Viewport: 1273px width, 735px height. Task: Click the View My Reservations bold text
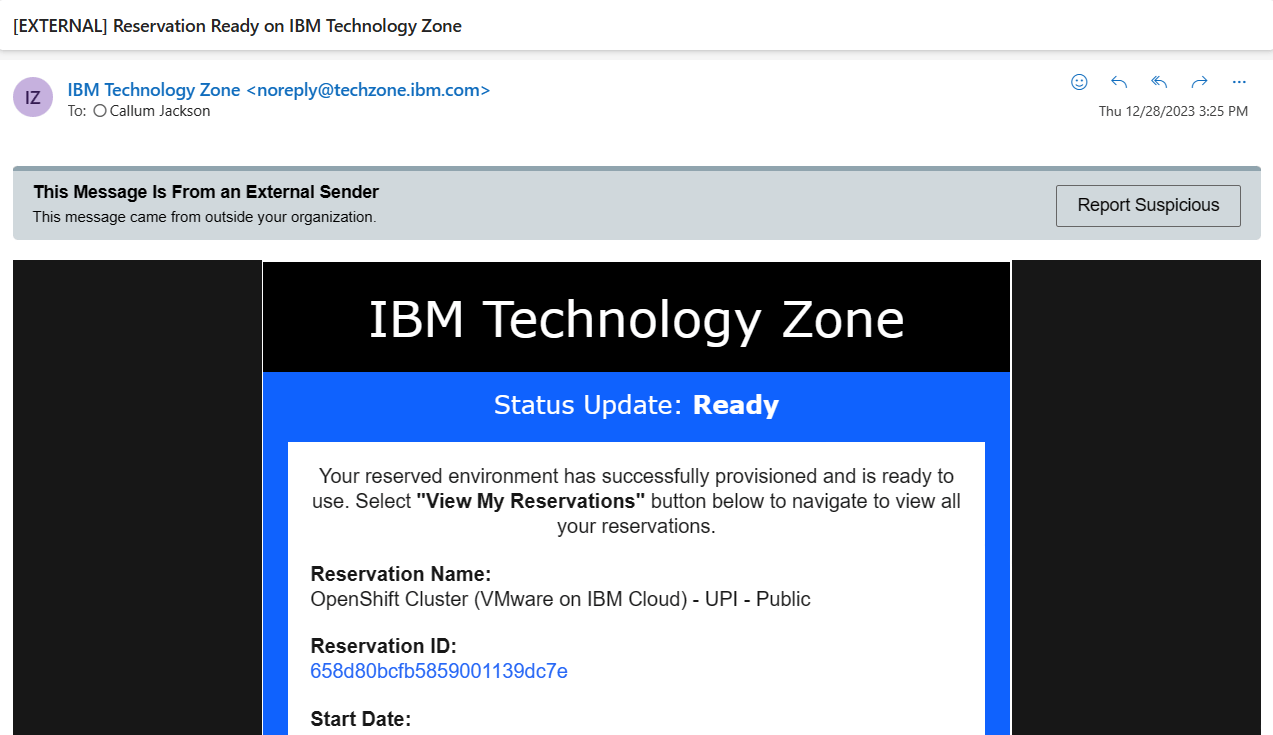[x=529, y=501]
